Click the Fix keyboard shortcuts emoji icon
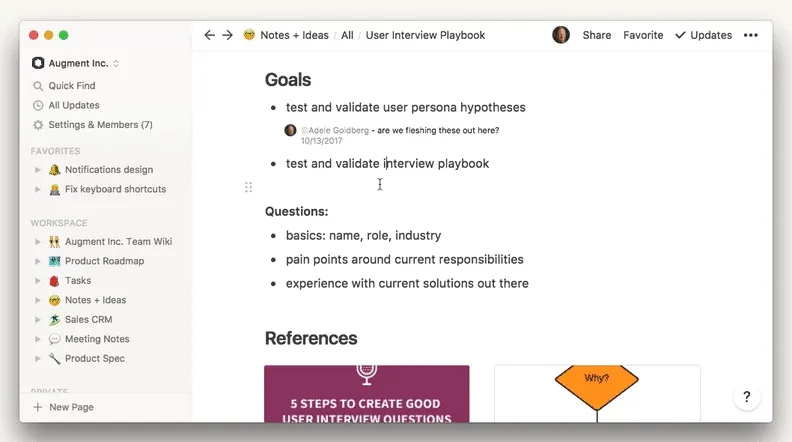 55,189
